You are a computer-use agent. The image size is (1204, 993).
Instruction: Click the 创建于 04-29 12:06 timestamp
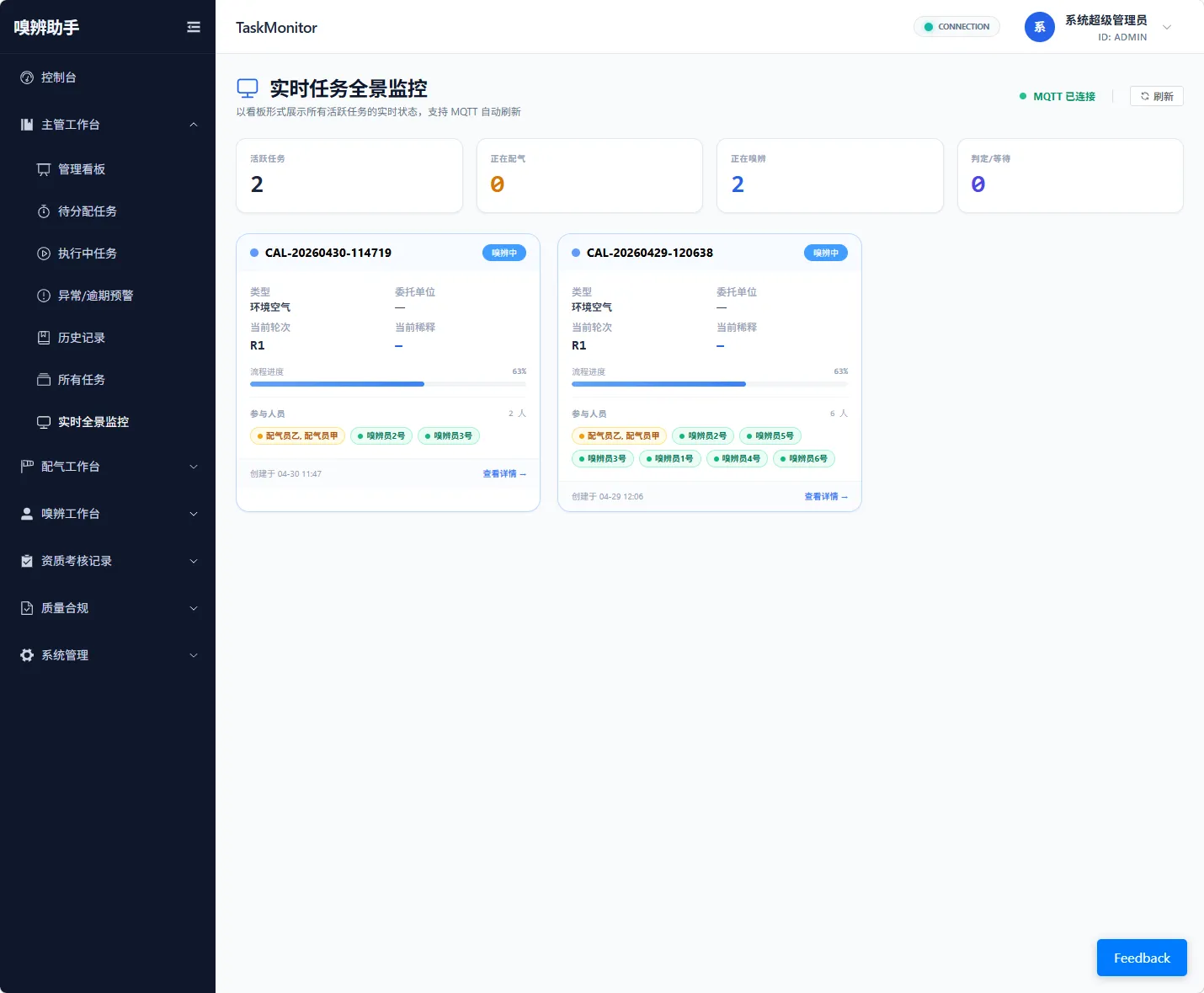tap(607, 497)
